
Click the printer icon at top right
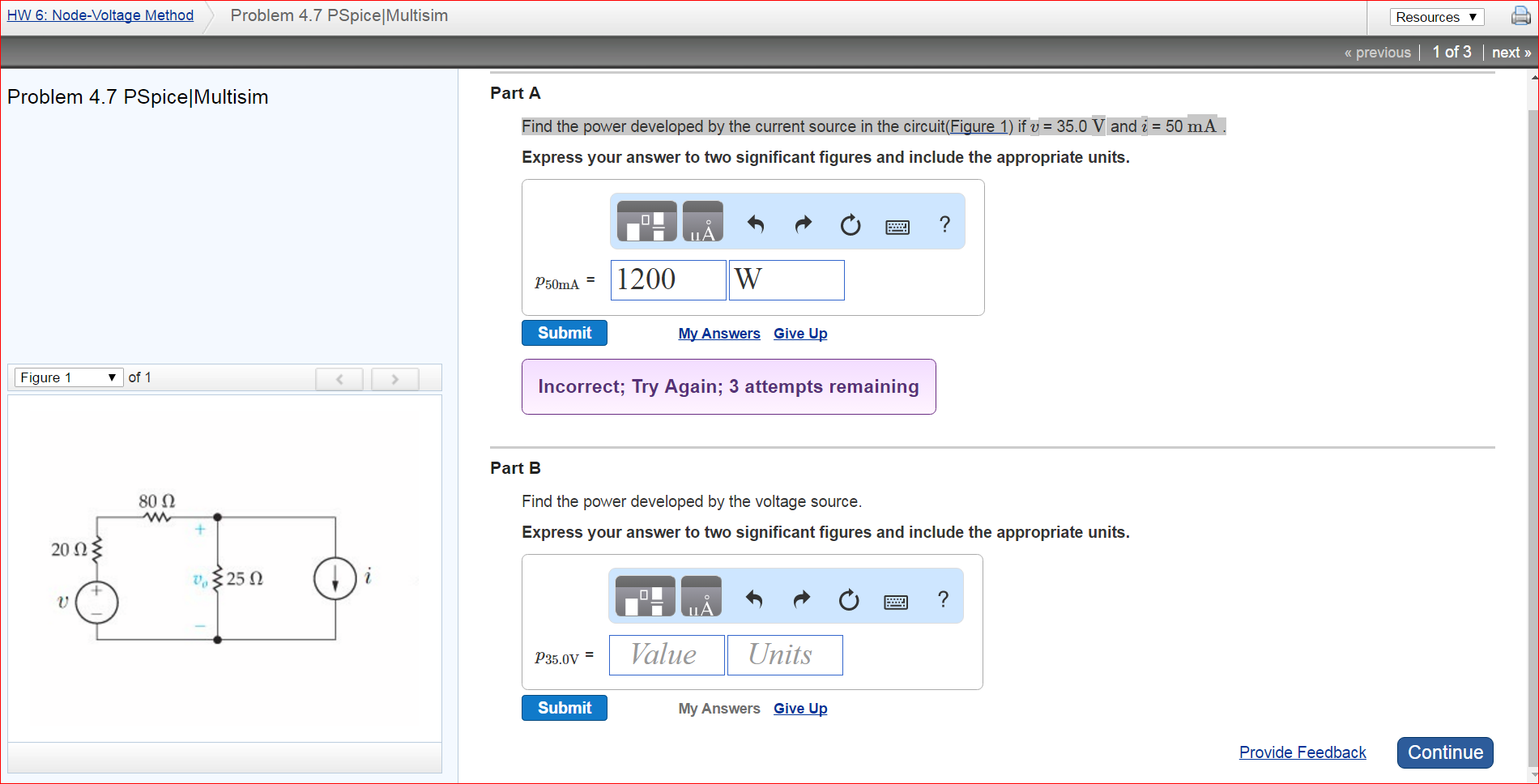click(x=1520, y=15)
